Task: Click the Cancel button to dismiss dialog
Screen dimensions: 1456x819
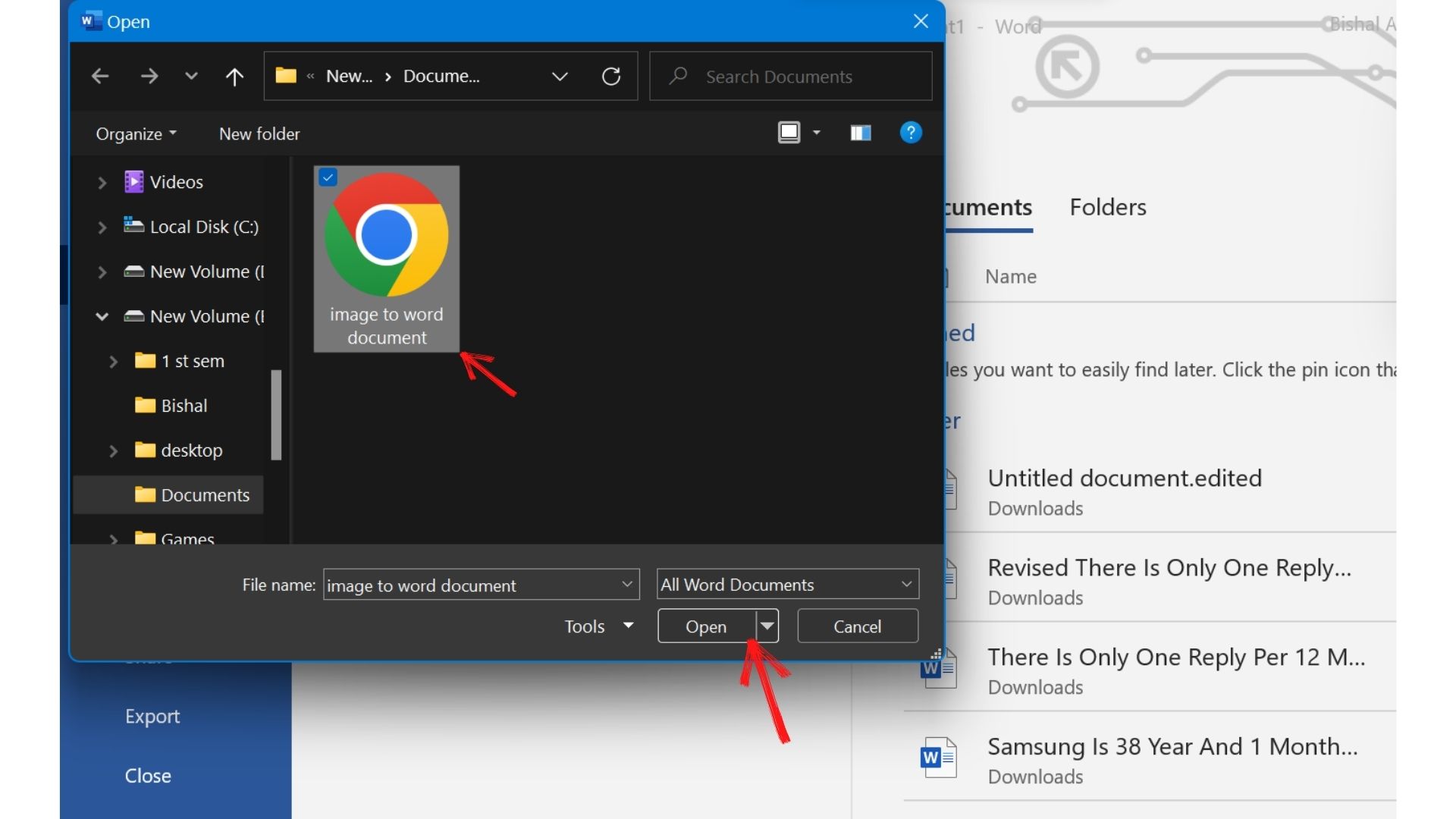Action: [x=857, y=625]
